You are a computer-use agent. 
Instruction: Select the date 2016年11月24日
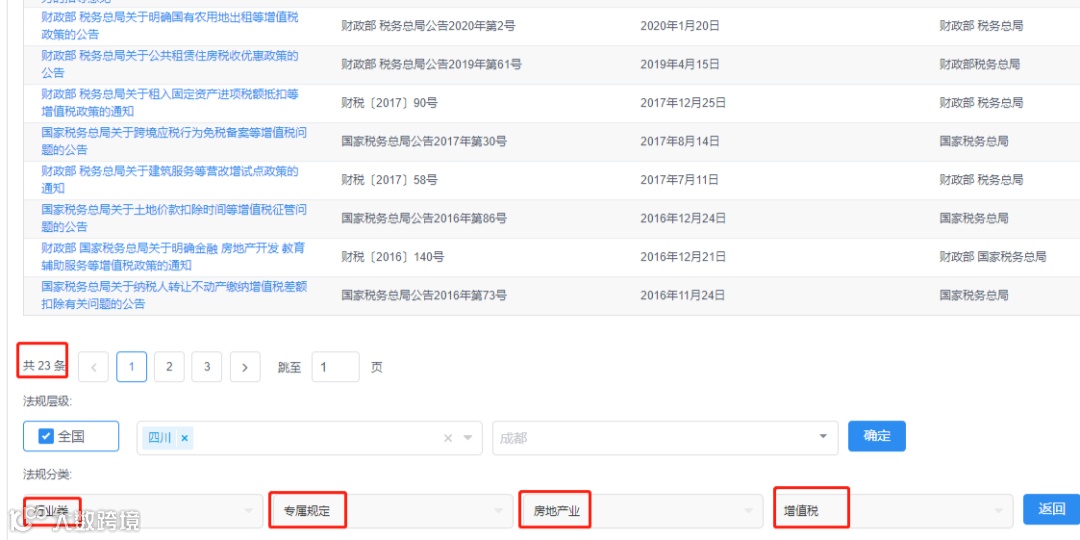pyautogui.click(x=683, y=295)
